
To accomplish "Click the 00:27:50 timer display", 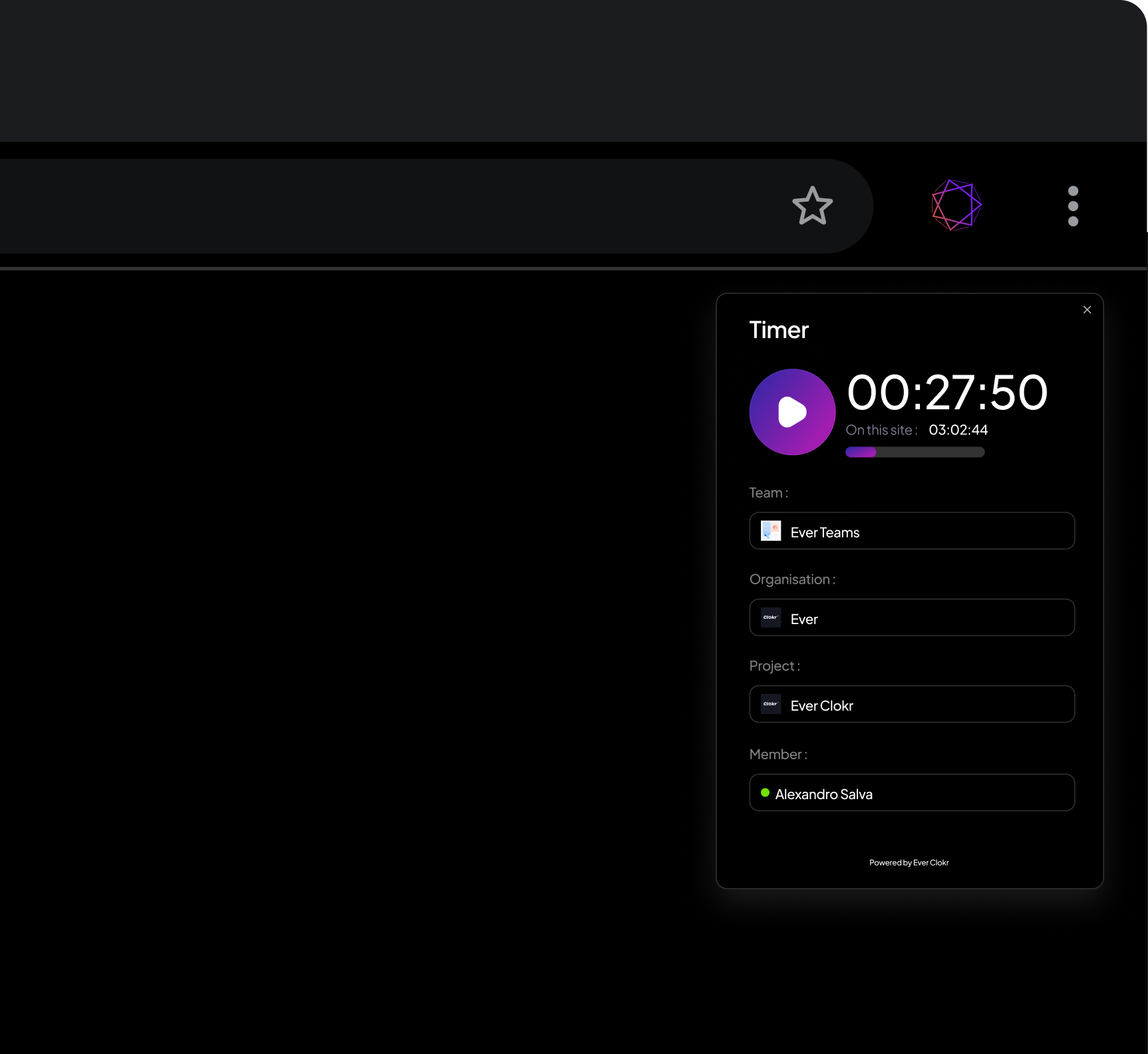I will coord(947,393).
